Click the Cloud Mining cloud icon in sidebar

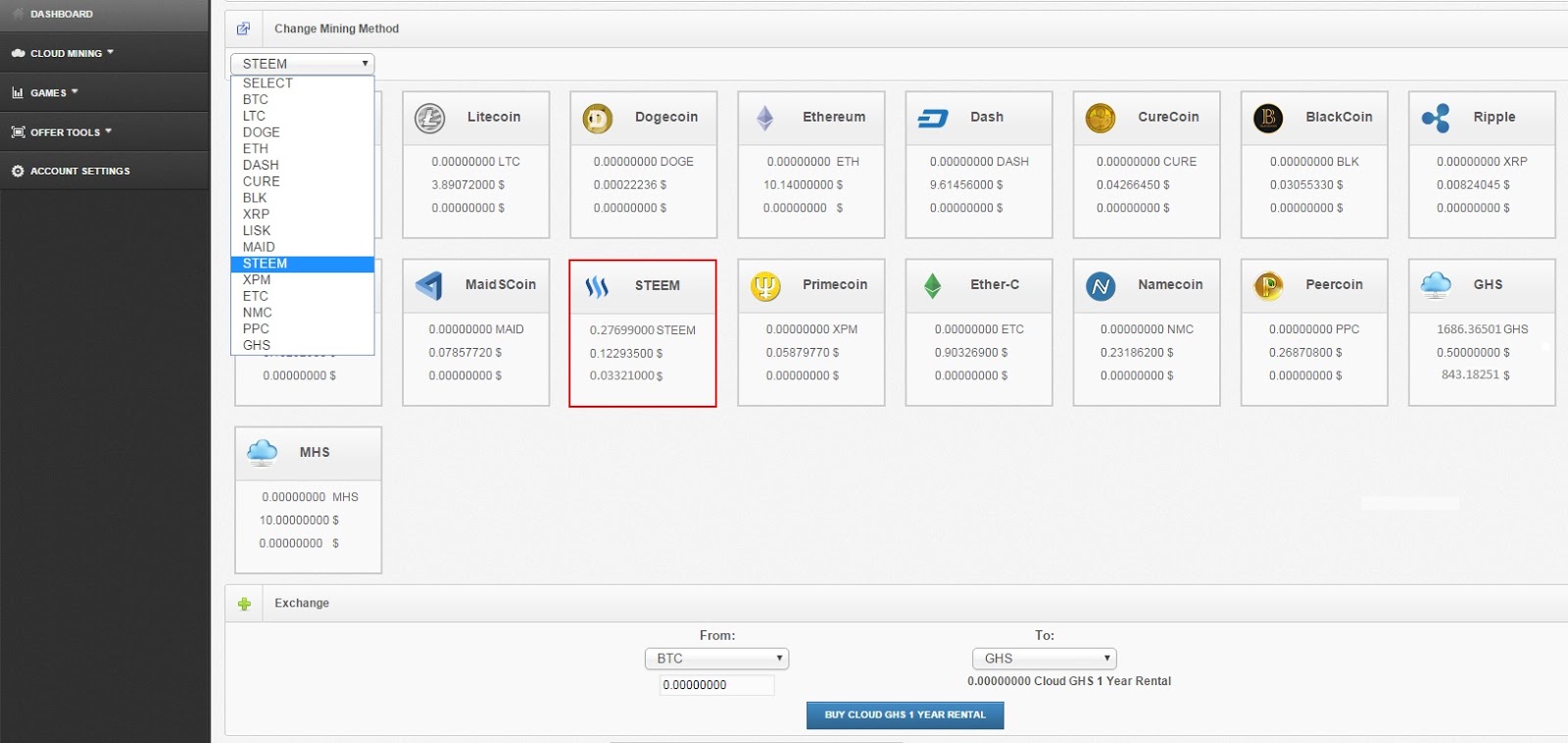(x=18, y=53)
